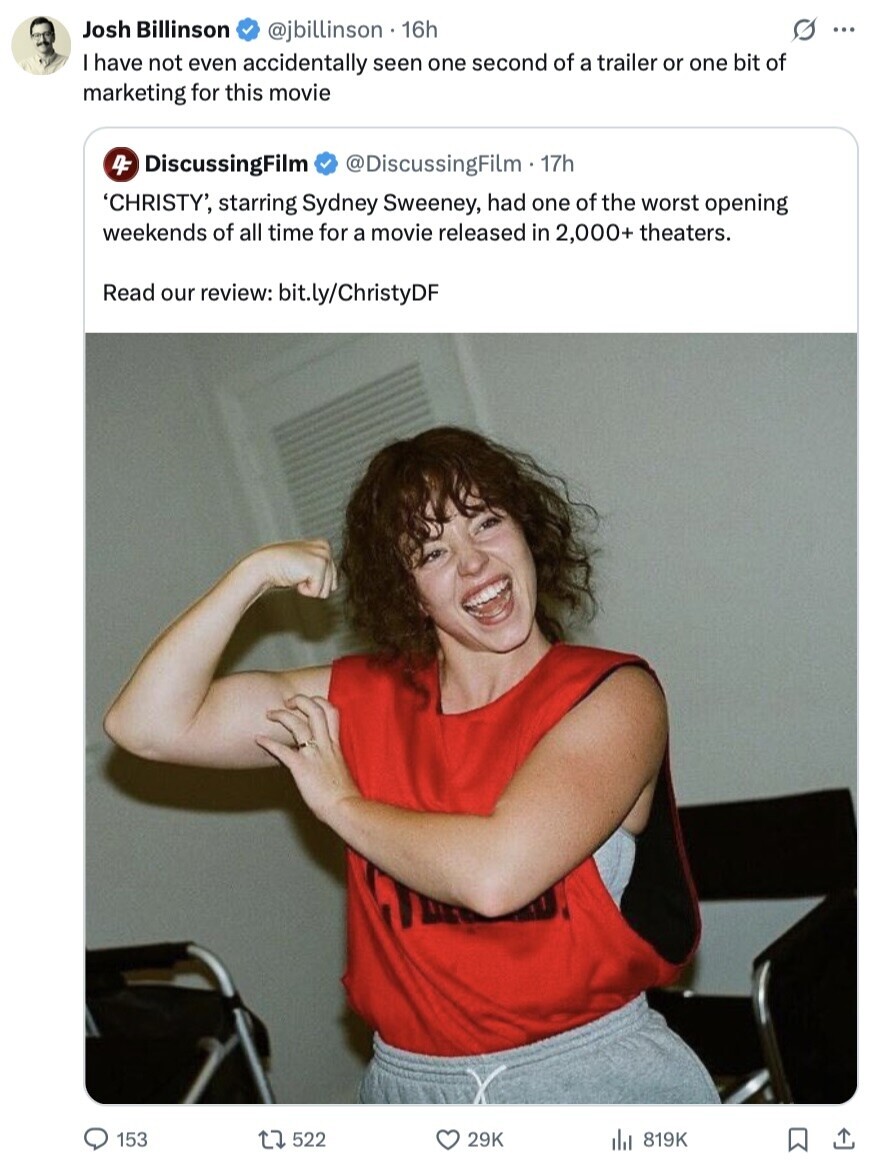Screen dimensions: 878x1168
Task: Open Josh Billinson's profile avatar
Action: click(41, 45)
